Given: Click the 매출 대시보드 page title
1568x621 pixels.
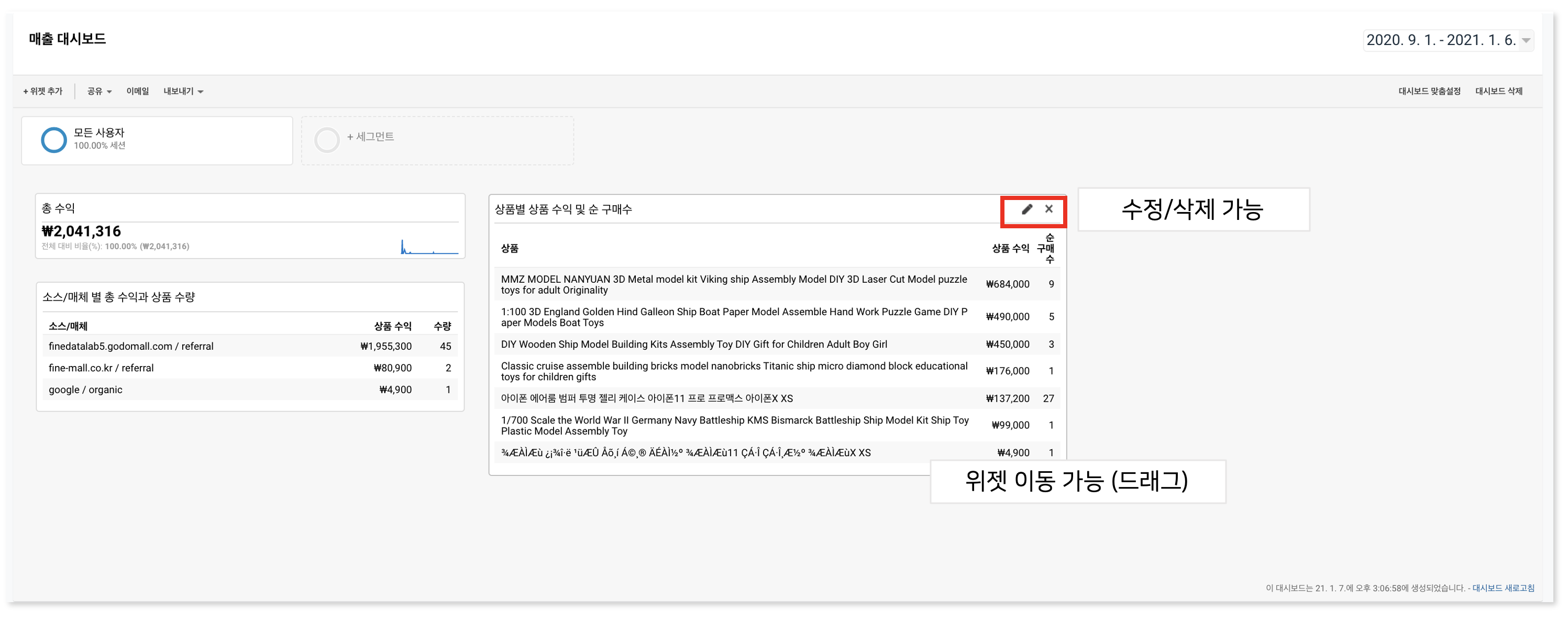Looking at the screenshot, I should pyautogui.click(x=67, y=39).
